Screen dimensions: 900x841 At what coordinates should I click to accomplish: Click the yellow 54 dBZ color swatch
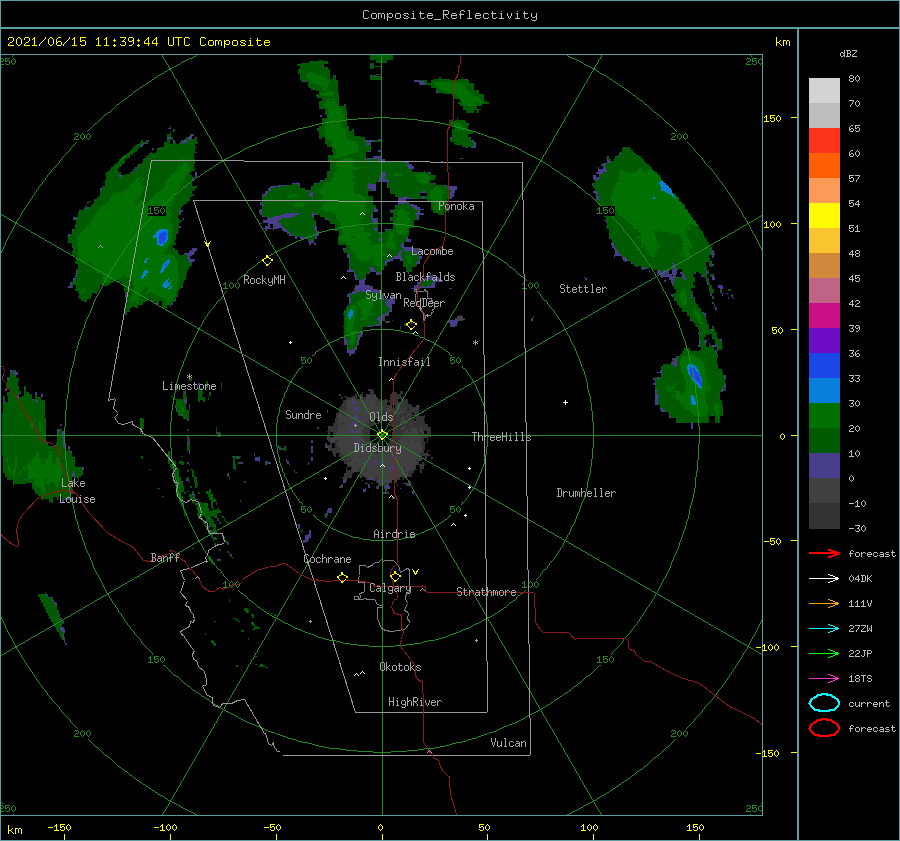824,216
